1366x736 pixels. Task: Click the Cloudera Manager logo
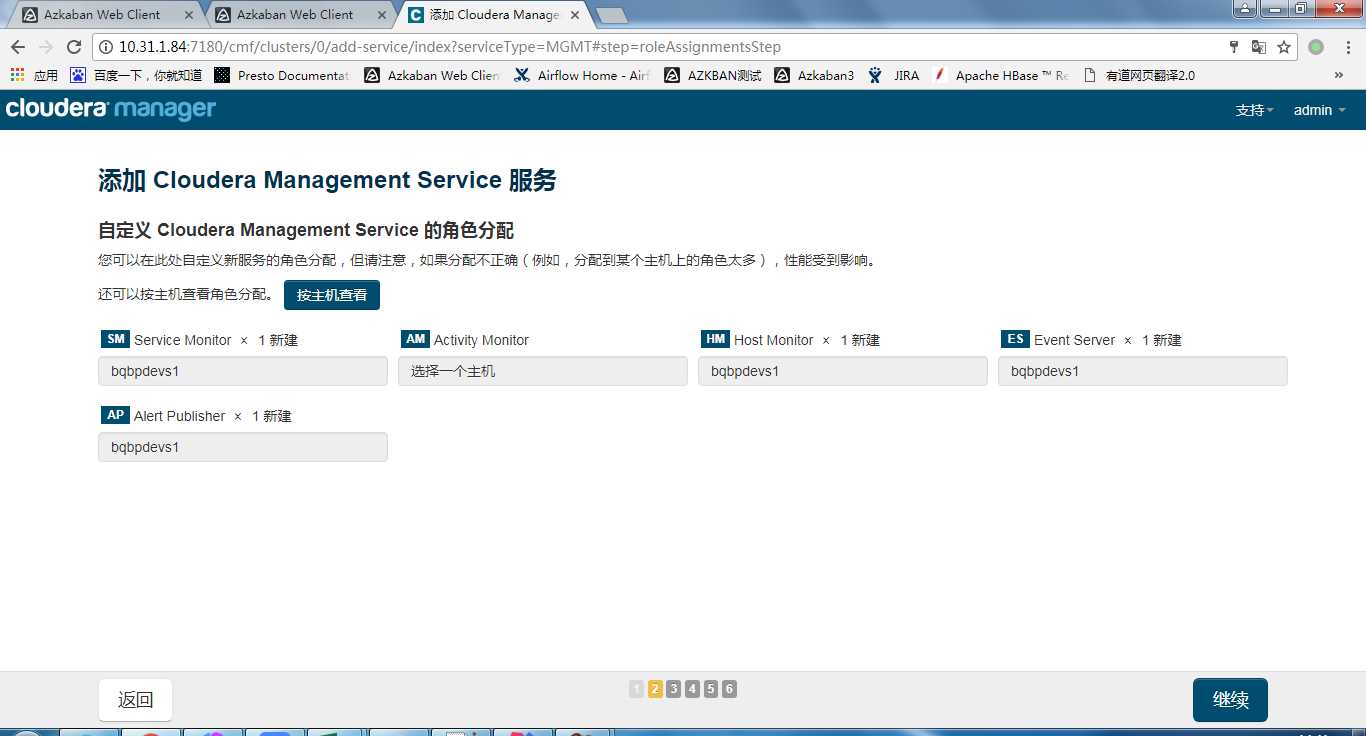click(x=111, y=109)
